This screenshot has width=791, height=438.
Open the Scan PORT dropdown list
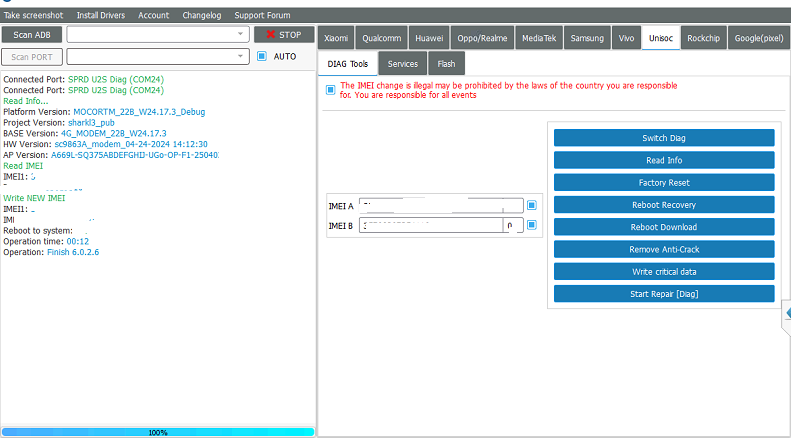coord(158,56)
